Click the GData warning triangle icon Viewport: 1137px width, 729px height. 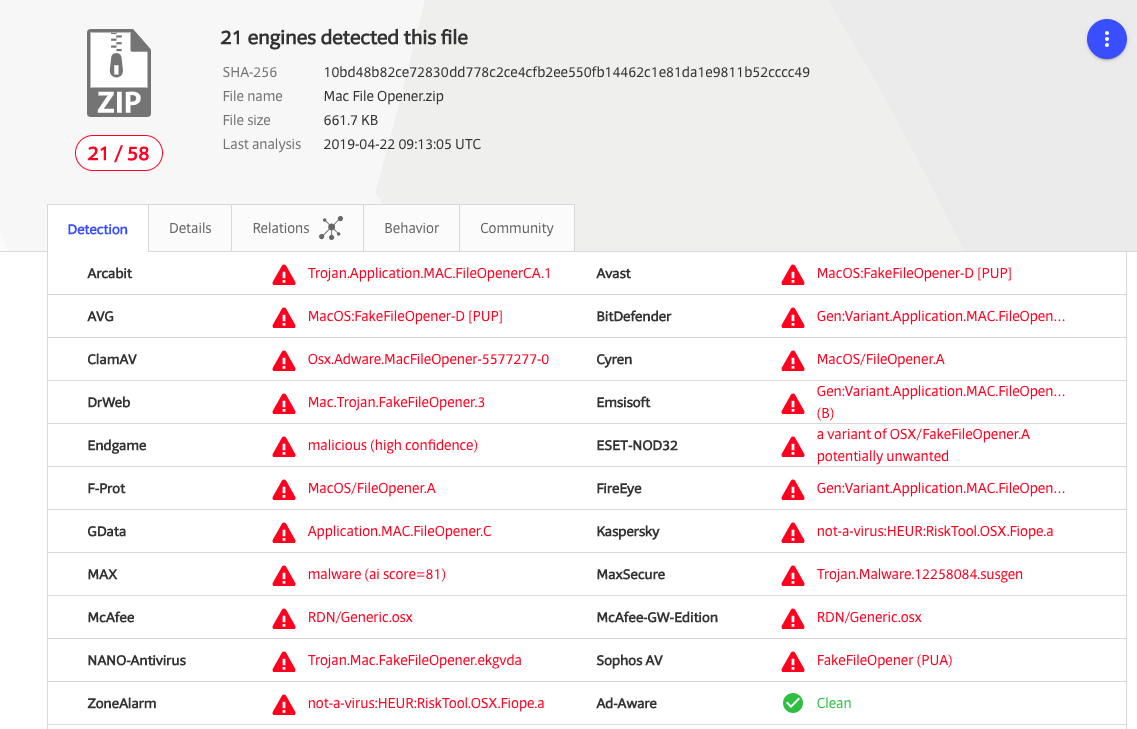(284, 533)
